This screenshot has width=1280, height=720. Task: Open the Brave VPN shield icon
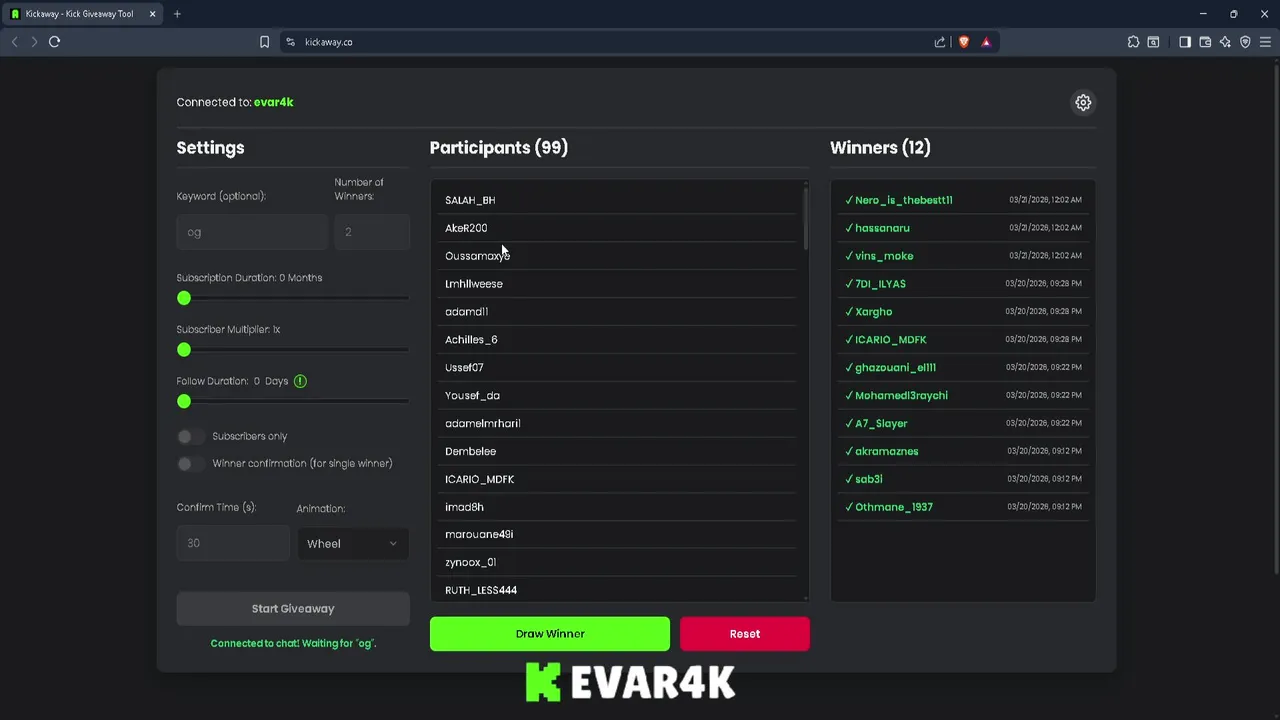1245,42
